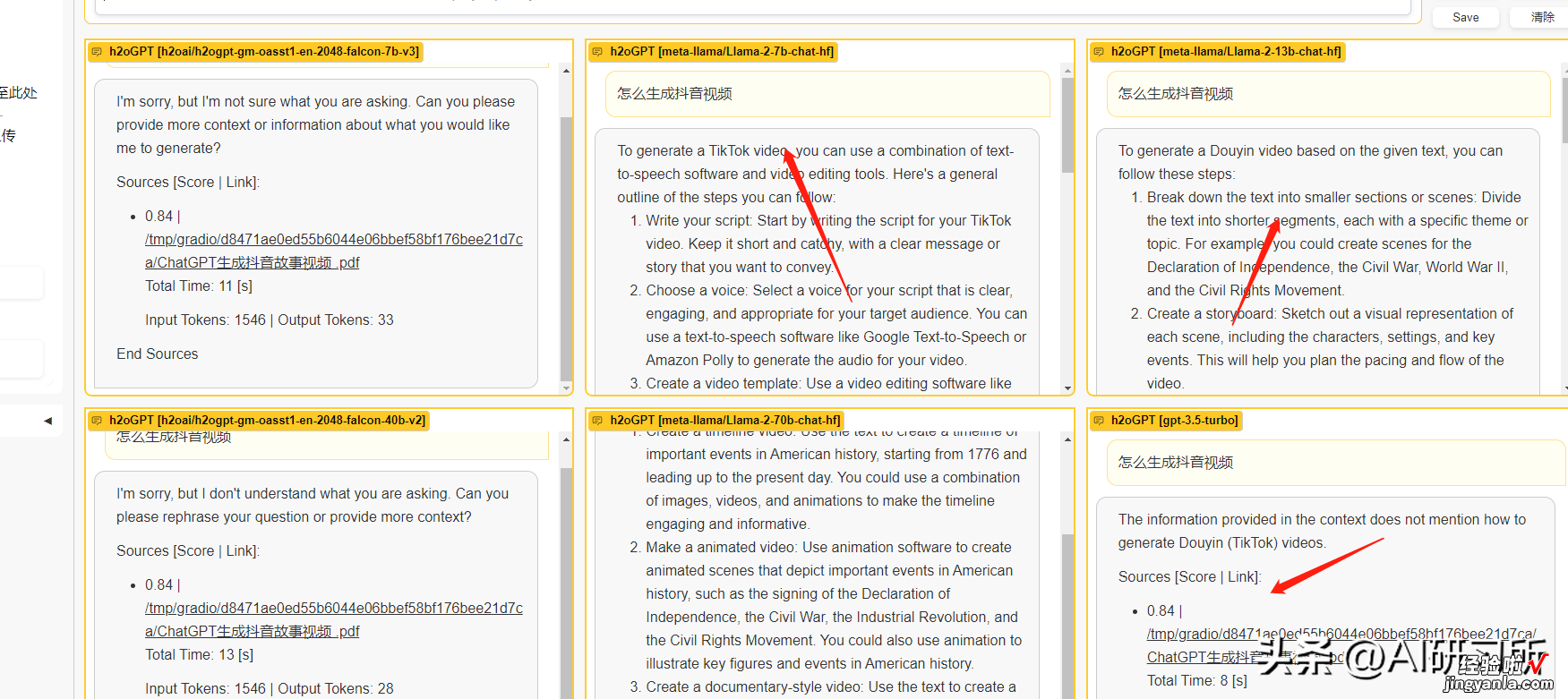1568x699 pixels.
Task: Click the scrollbar thumb in Llama-2-7b-chat-hf panel
Action: click(x=1067, y=125)
